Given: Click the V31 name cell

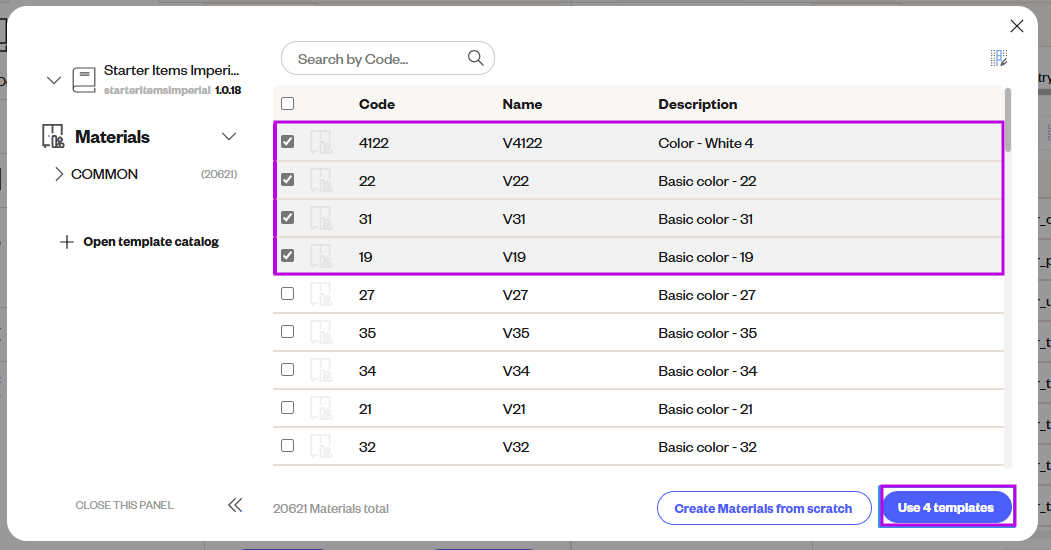Looking at the screenshot, I should pos(514,219).
